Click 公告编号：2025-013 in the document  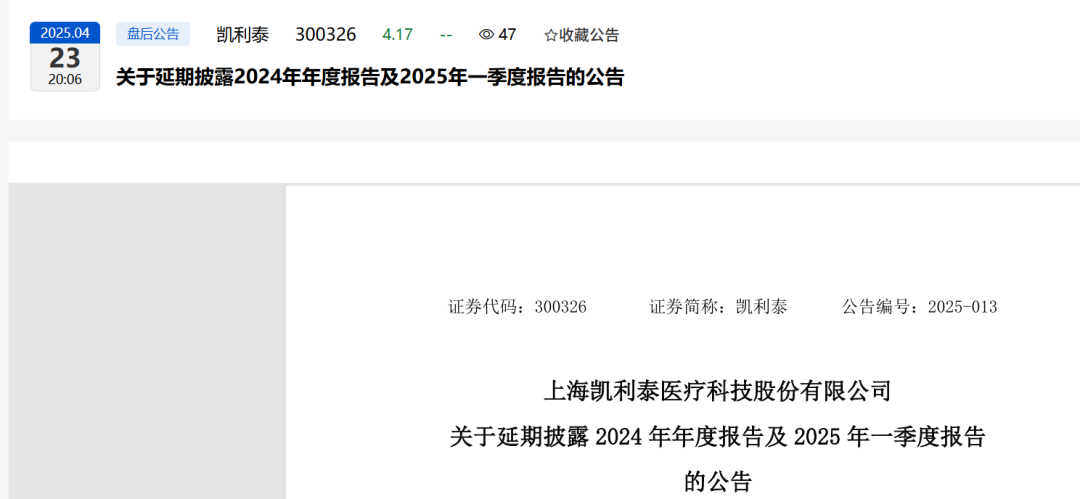tap(919, 307)
